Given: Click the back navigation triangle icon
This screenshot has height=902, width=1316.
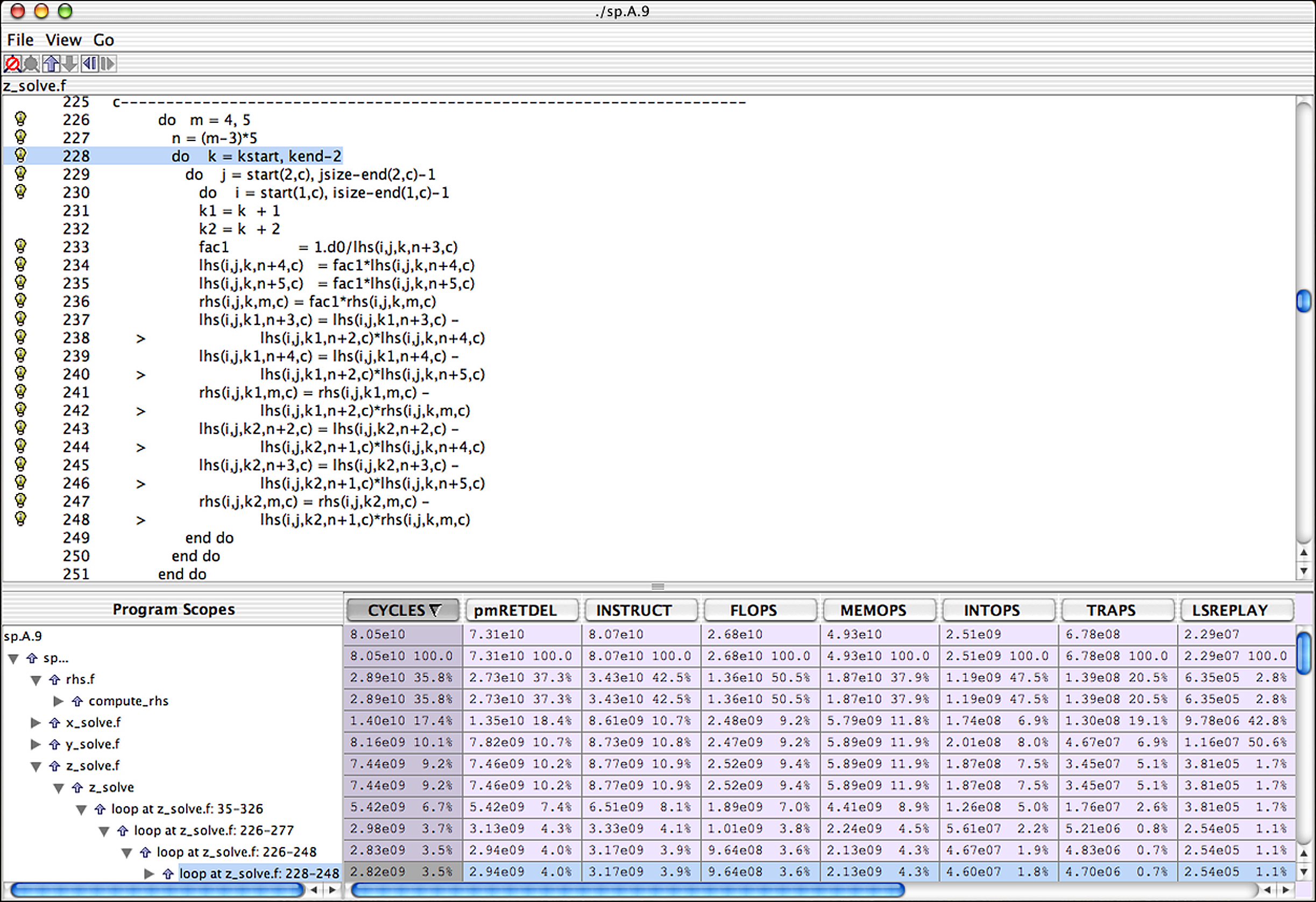Looking at the screenshot, I should pyautogui.click(x=89, y=64).
